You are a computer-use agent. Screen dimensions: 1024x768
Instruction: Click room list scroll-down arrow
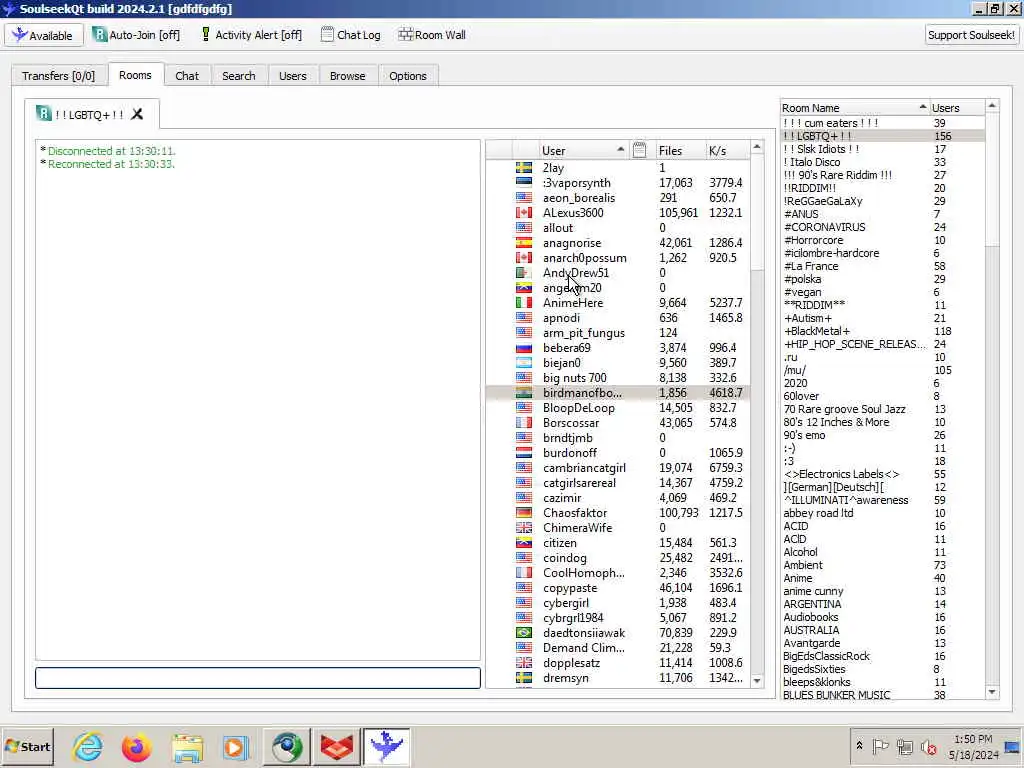pos(992,692)
